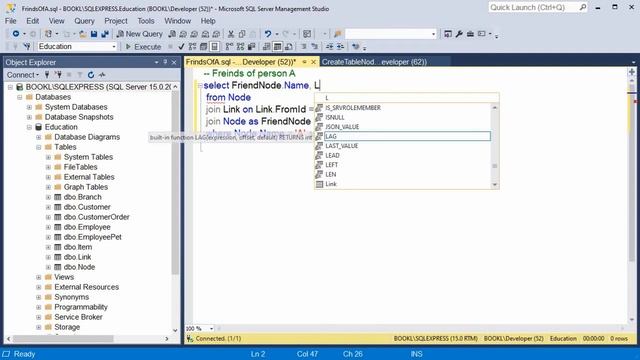Refresh the Object Explorer tree

[x=91, y=75]
